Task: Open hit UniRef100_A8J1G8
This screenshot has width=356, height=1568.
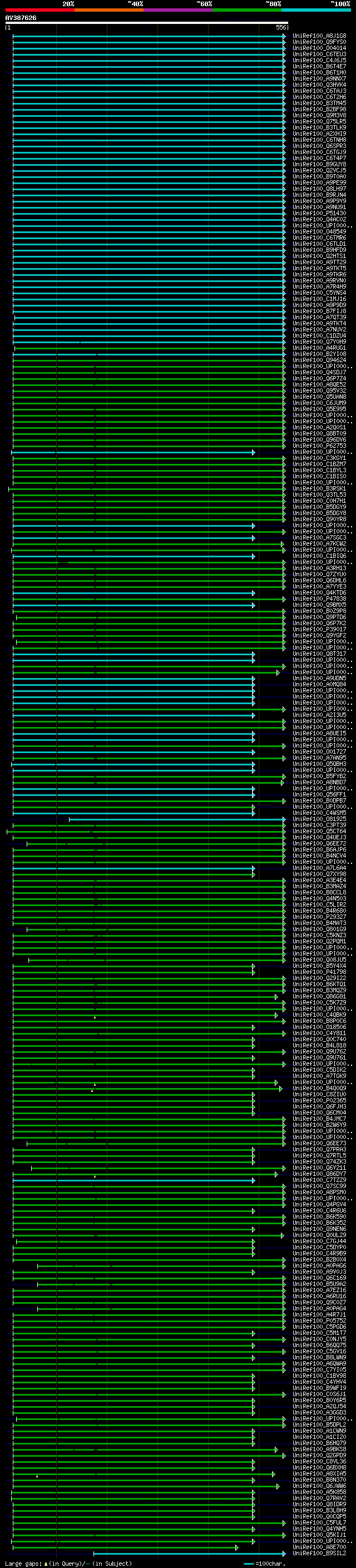Action: [x=319, y=36]
